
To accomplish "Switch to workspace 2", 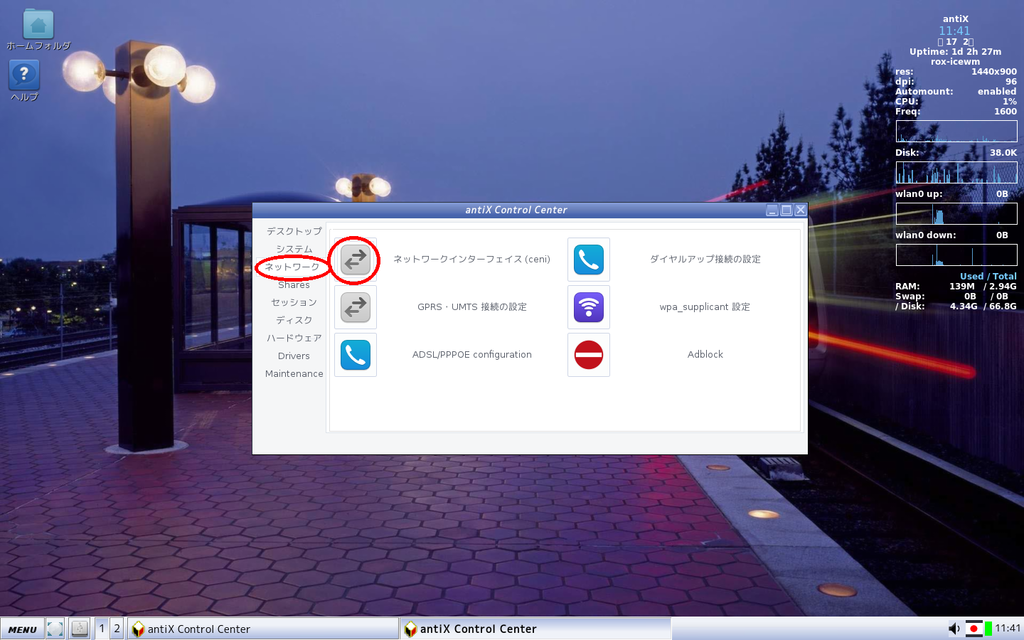I will (x=117, y=629).
